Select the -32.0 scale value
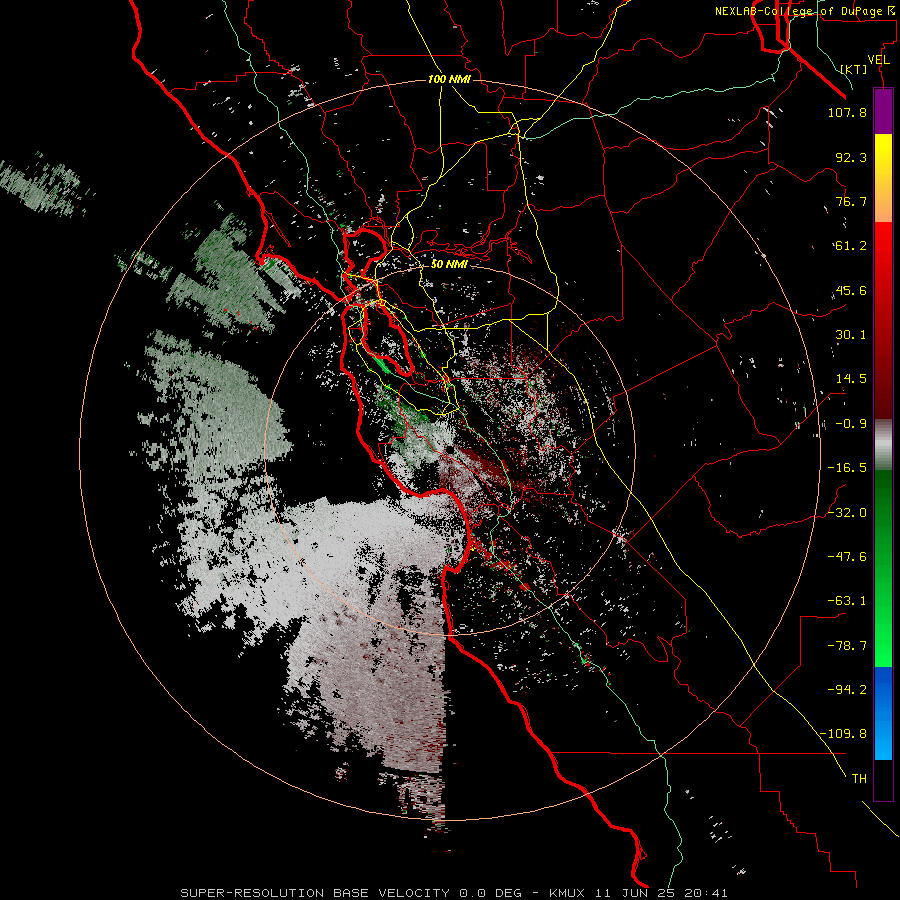This screenshot has height=900, width=900. (x=847, y=513)
